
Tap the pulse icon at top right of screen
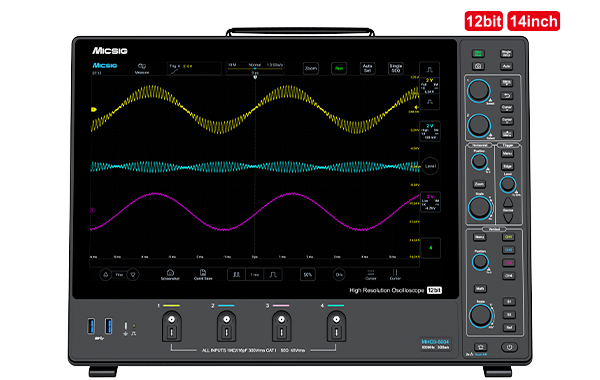click(x=430, y=69)
